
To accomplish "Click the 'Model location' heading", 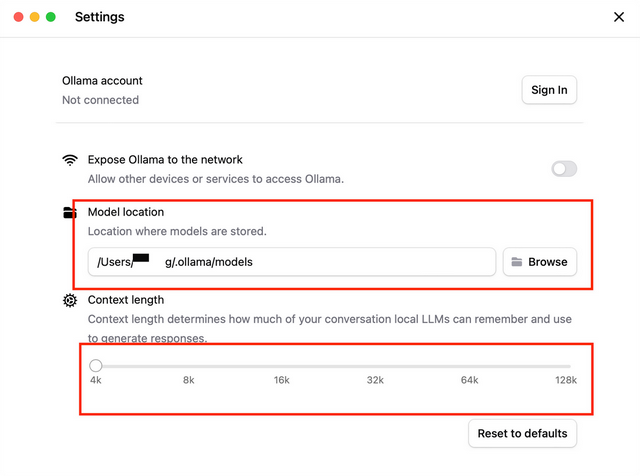I will [x=126, y=212].
